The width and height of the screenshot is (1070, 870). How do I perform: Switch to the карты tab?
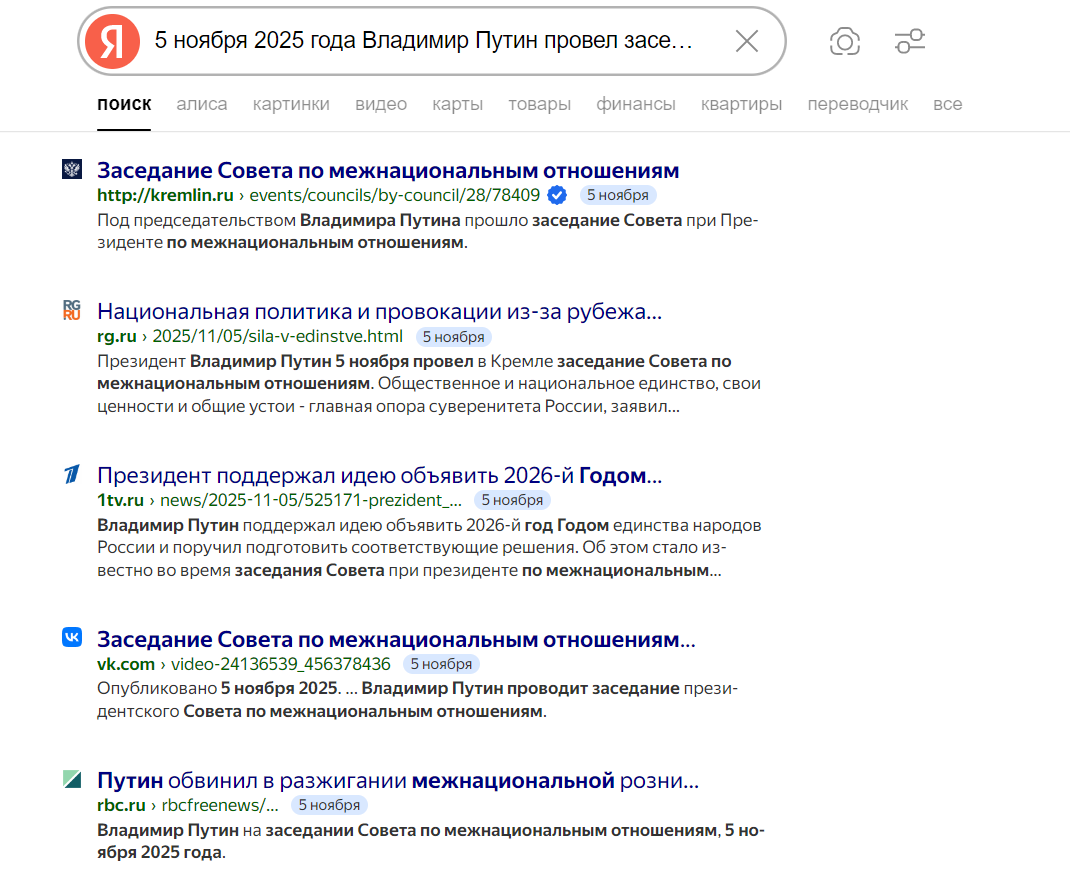click(x=458, y=104)
